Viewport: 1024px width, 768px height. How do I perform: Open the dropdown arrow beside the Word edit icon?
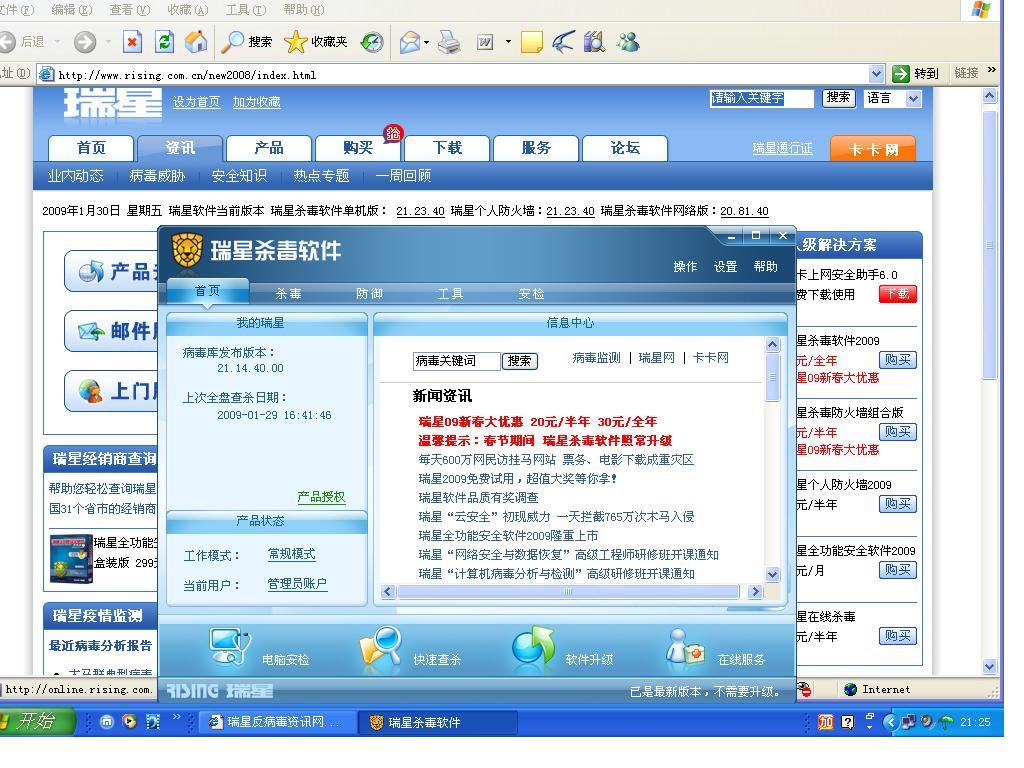(508, 42)
